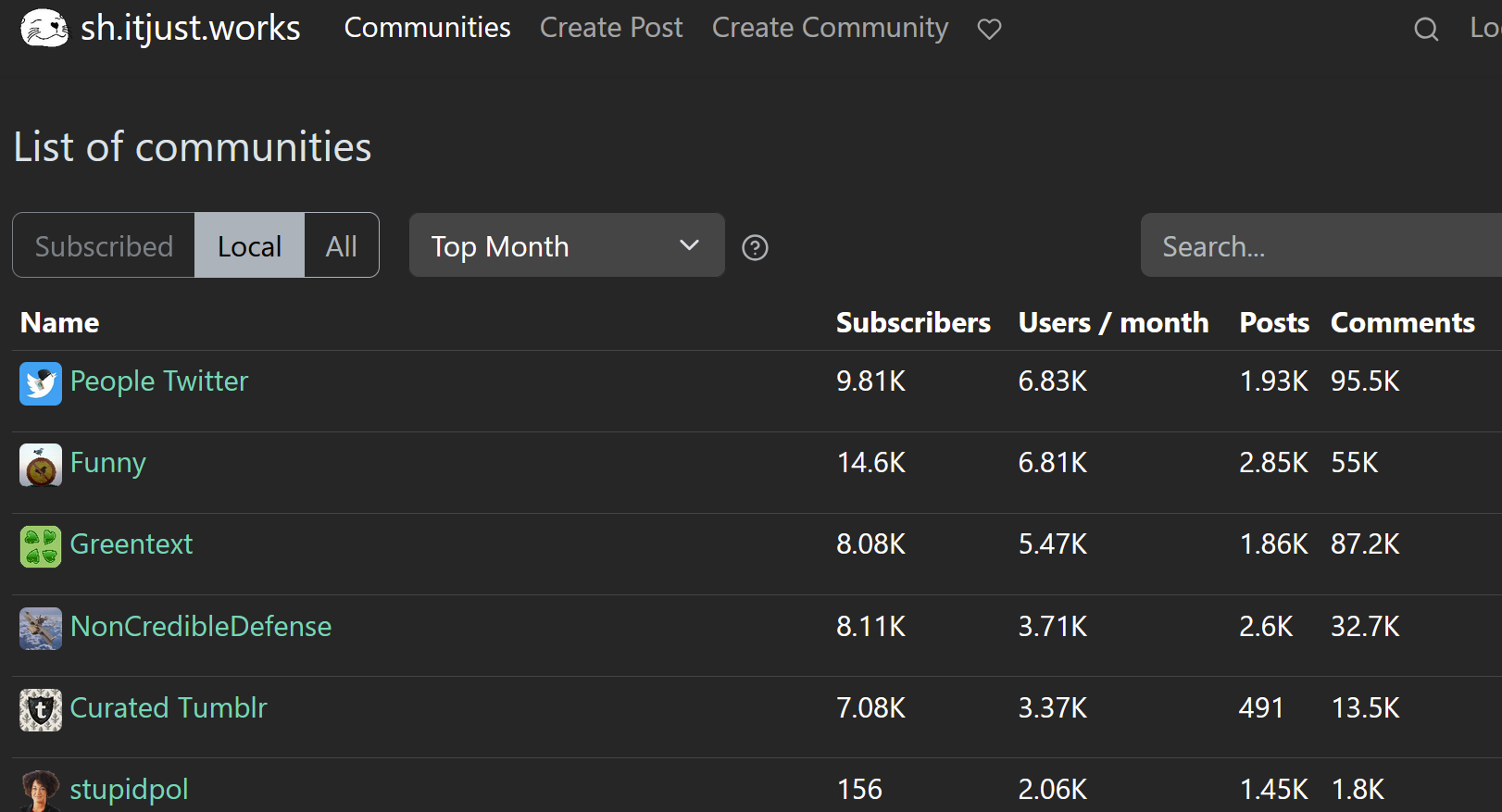Open the Create Community page
The width and height of the screenshot is (1502, 812).
(x=830, y=28)
